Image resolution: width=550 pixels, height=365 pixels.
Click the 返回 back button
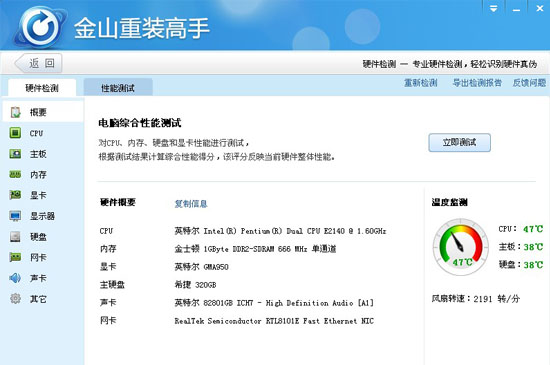pos(39,63)
